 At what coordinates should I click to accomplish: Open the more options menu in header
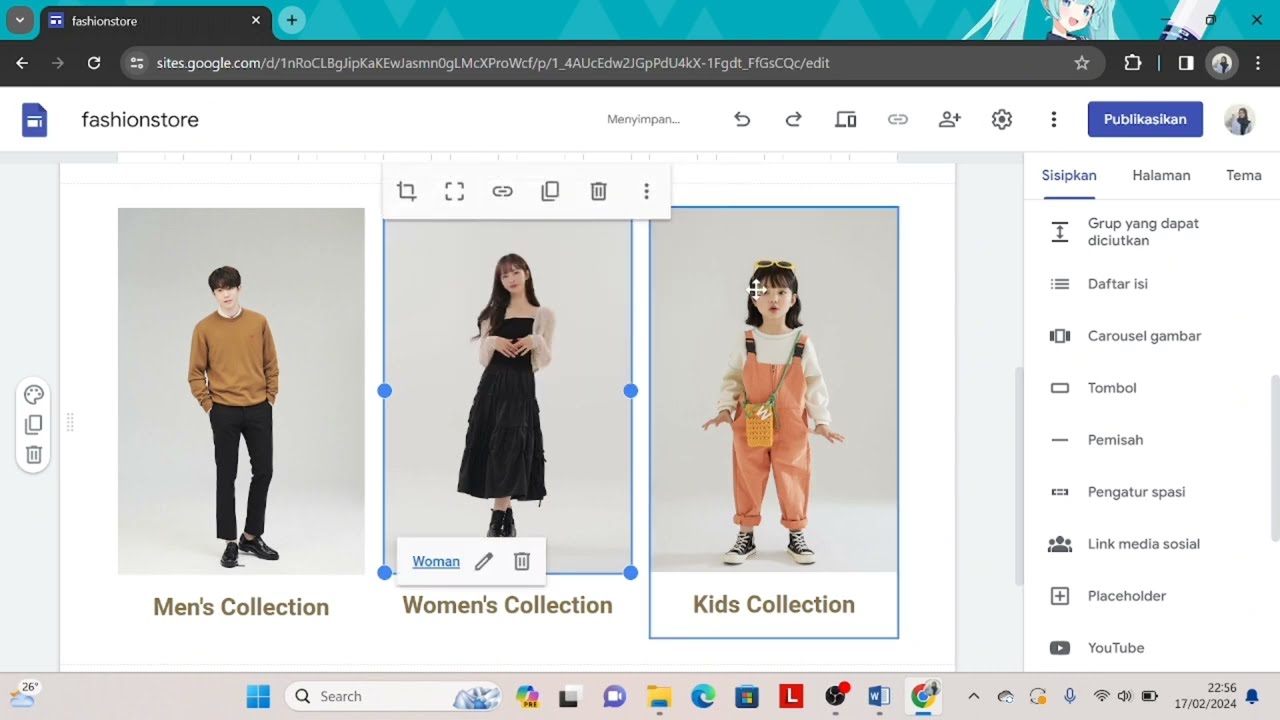click(1053, 119)
